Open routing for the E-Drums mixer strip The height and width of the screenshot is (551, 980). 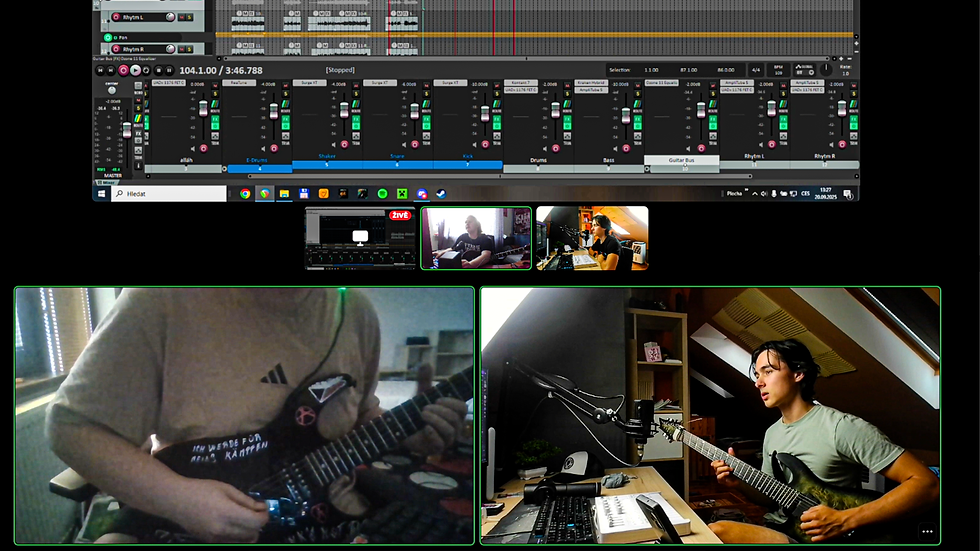click(x=286, y=104)
